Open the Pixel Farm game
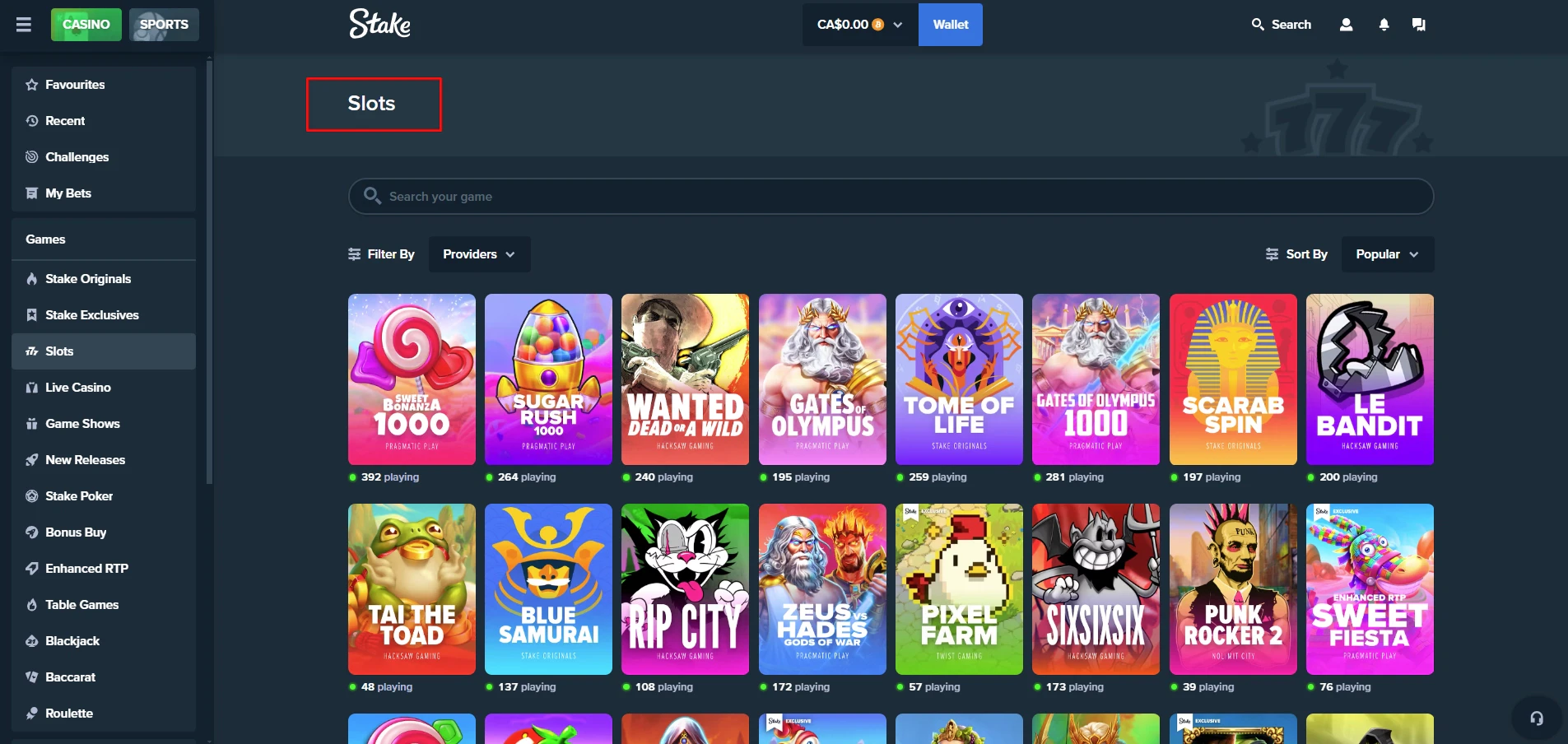Viewport: 1568px width, 744px height. coord(959,589)
